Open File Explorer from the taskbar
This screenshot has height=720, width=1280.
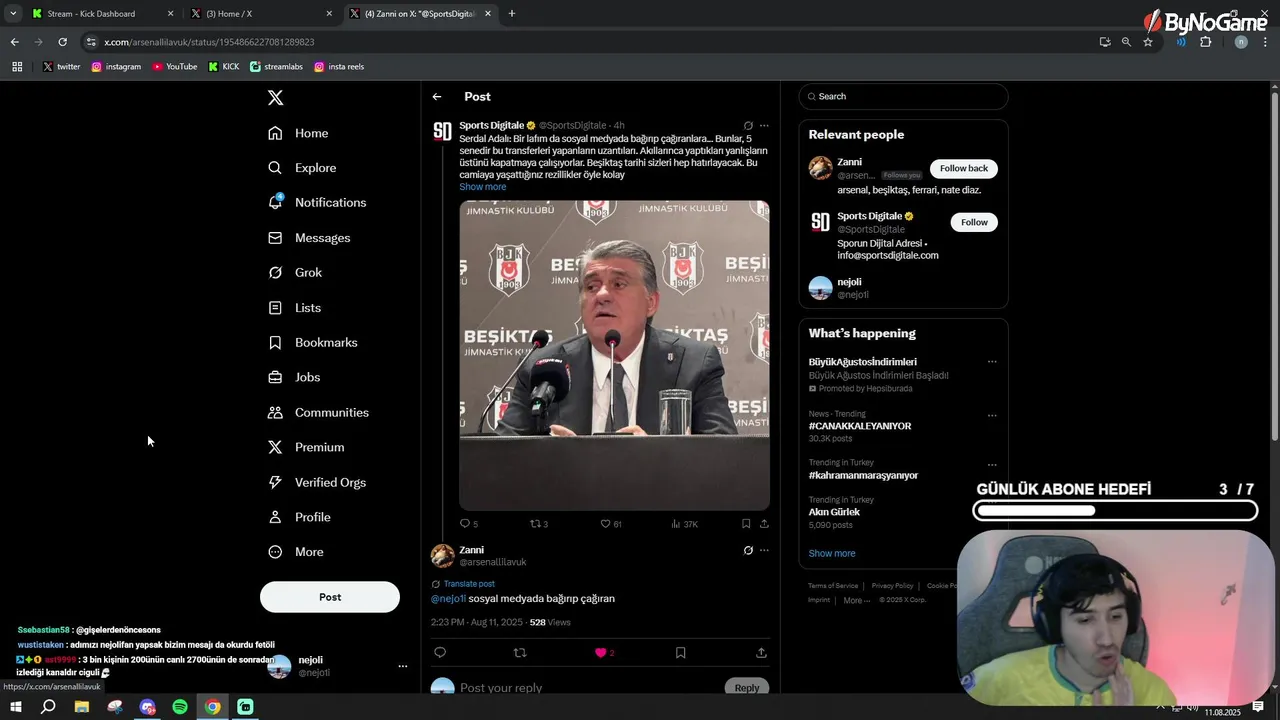pyautogui.click(x=82, y=707)
